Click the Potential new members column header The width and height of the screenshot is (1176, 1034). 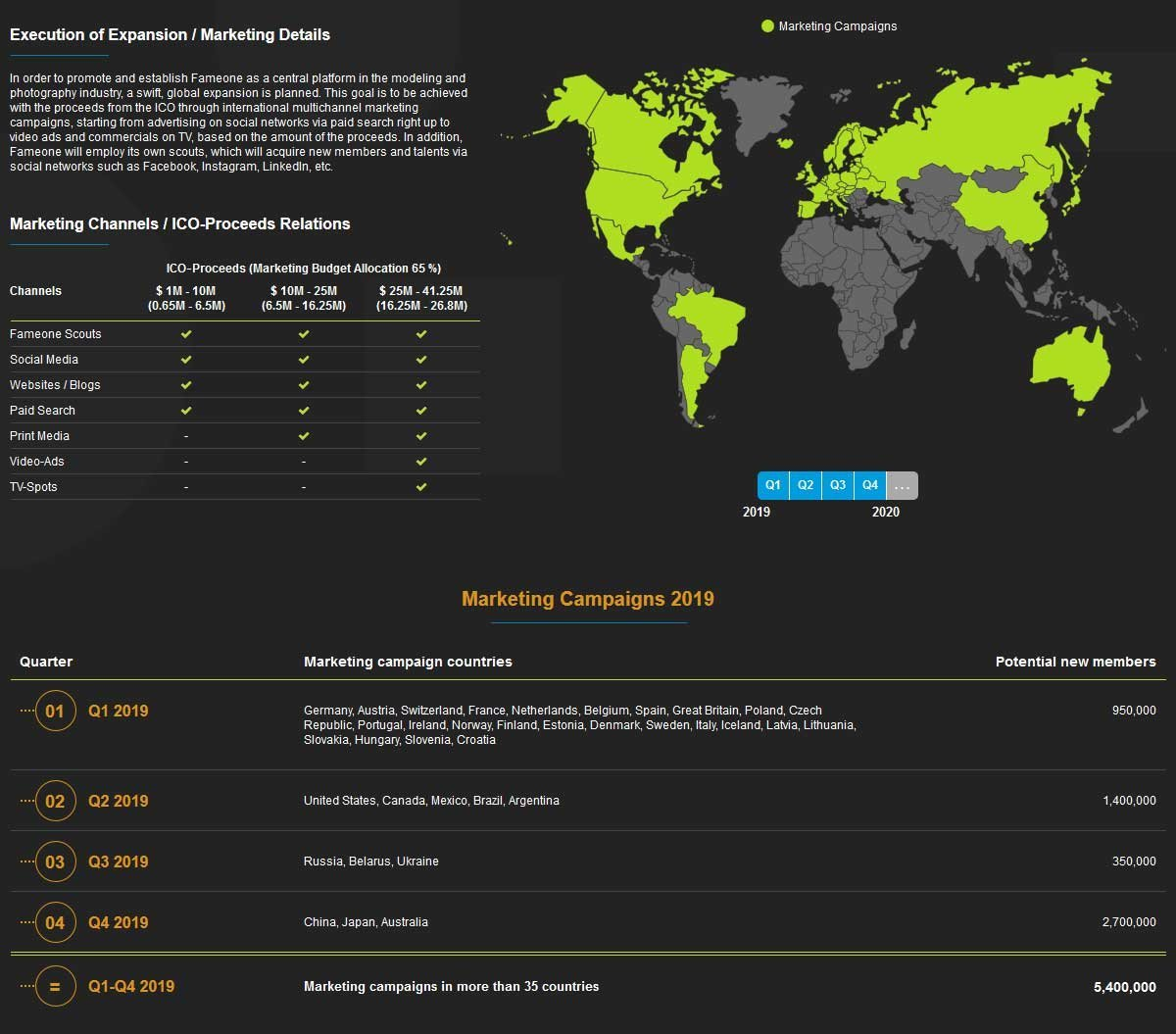pos(1076,662)
